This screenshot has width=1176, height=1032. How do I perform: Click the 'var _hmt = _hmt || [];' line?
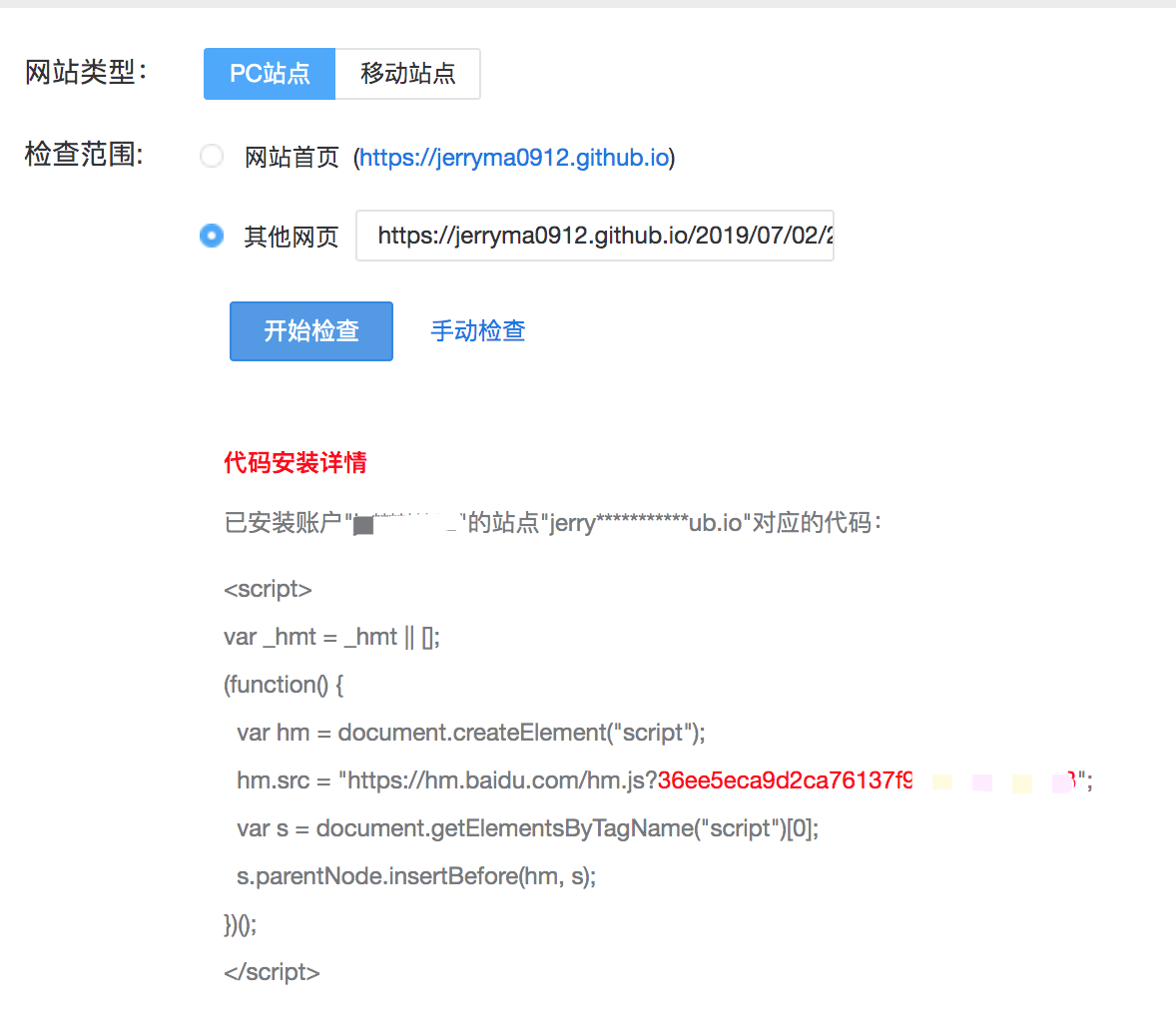point(331,637)
